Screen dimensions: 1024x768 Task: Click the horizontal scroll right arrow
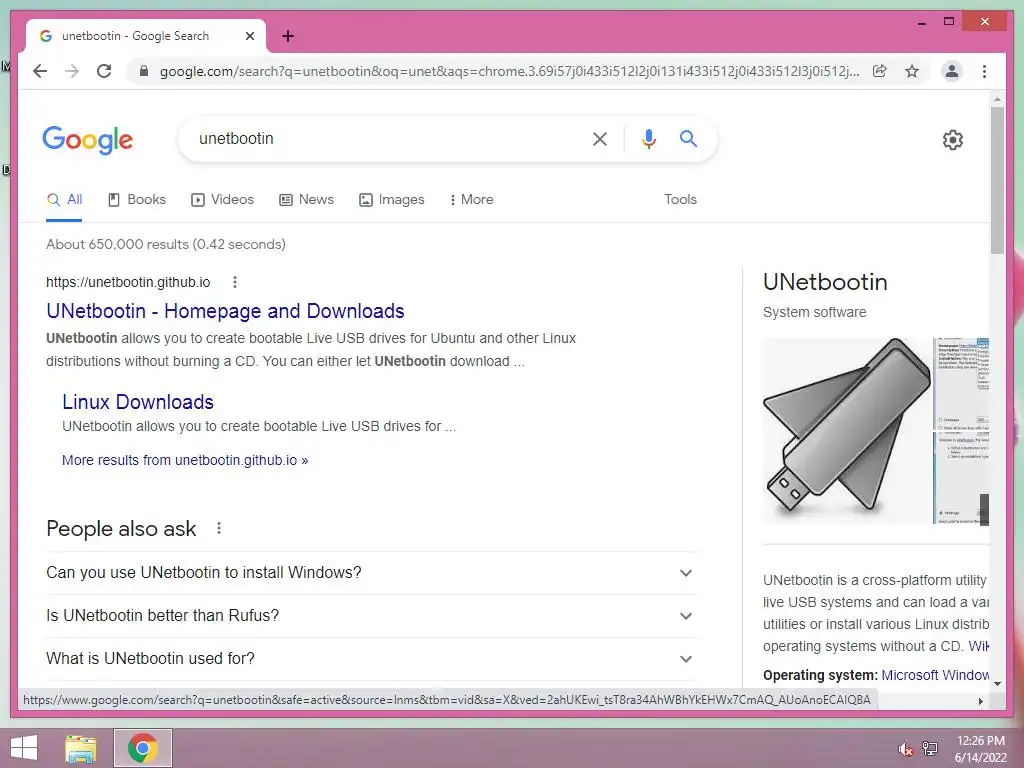click(x=980, y=701)
